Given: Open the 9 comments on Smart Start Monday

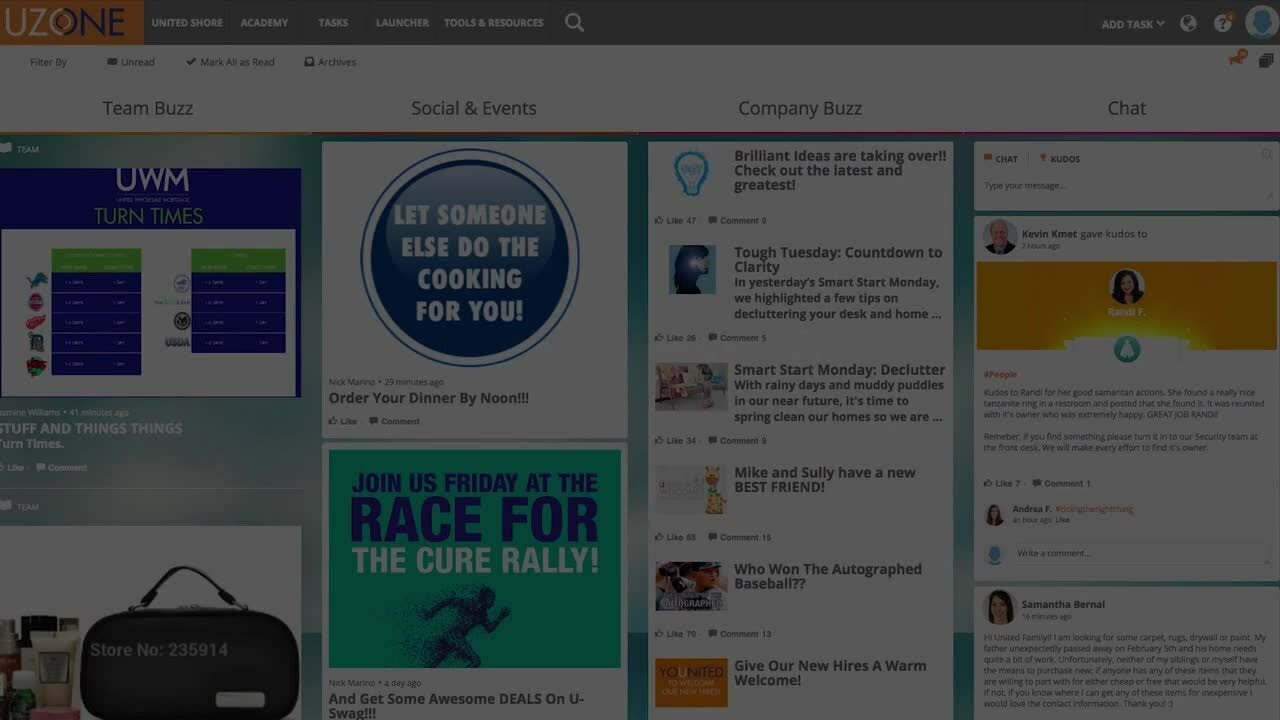Looking at the screenshot, I should pos(737,441).
